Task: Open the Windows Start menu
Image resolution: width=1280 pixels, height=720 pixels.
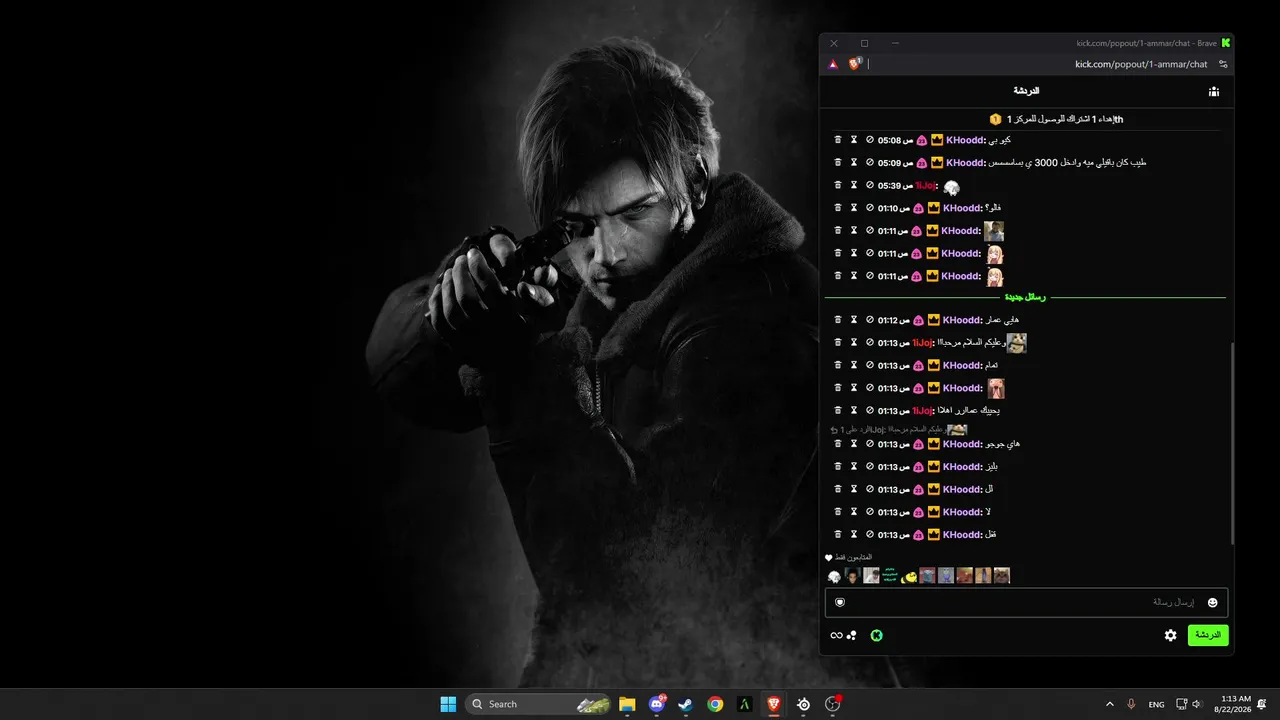Action: coord(448,704)
